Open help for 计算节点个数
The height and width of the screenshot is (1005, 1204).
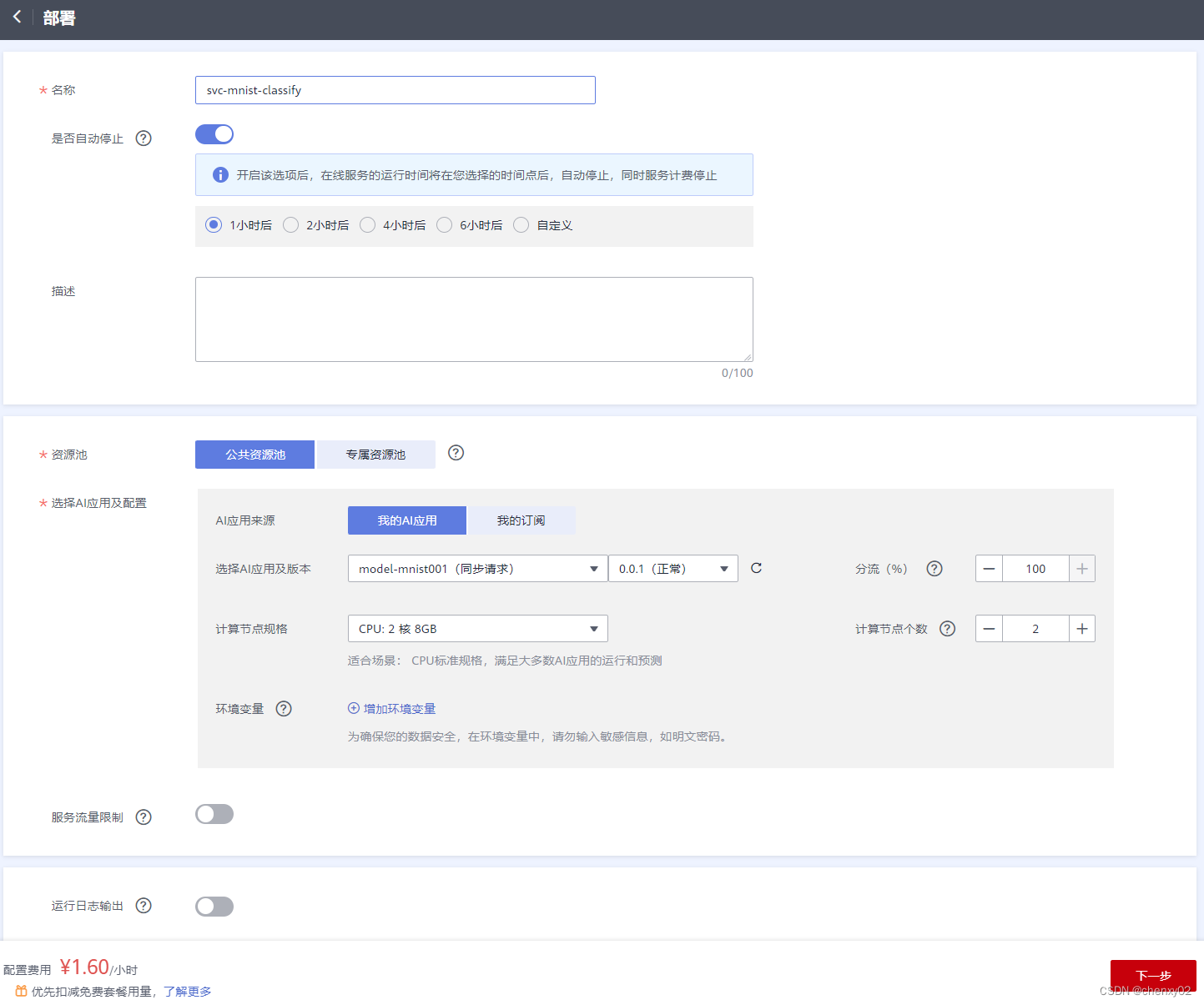tap(947, 629)
